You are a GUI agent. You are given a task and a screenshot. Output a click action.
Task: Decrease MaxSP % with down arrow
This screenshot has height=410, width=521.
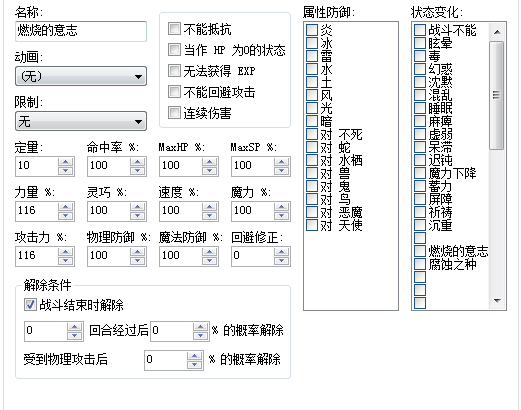tap(281, 170)
